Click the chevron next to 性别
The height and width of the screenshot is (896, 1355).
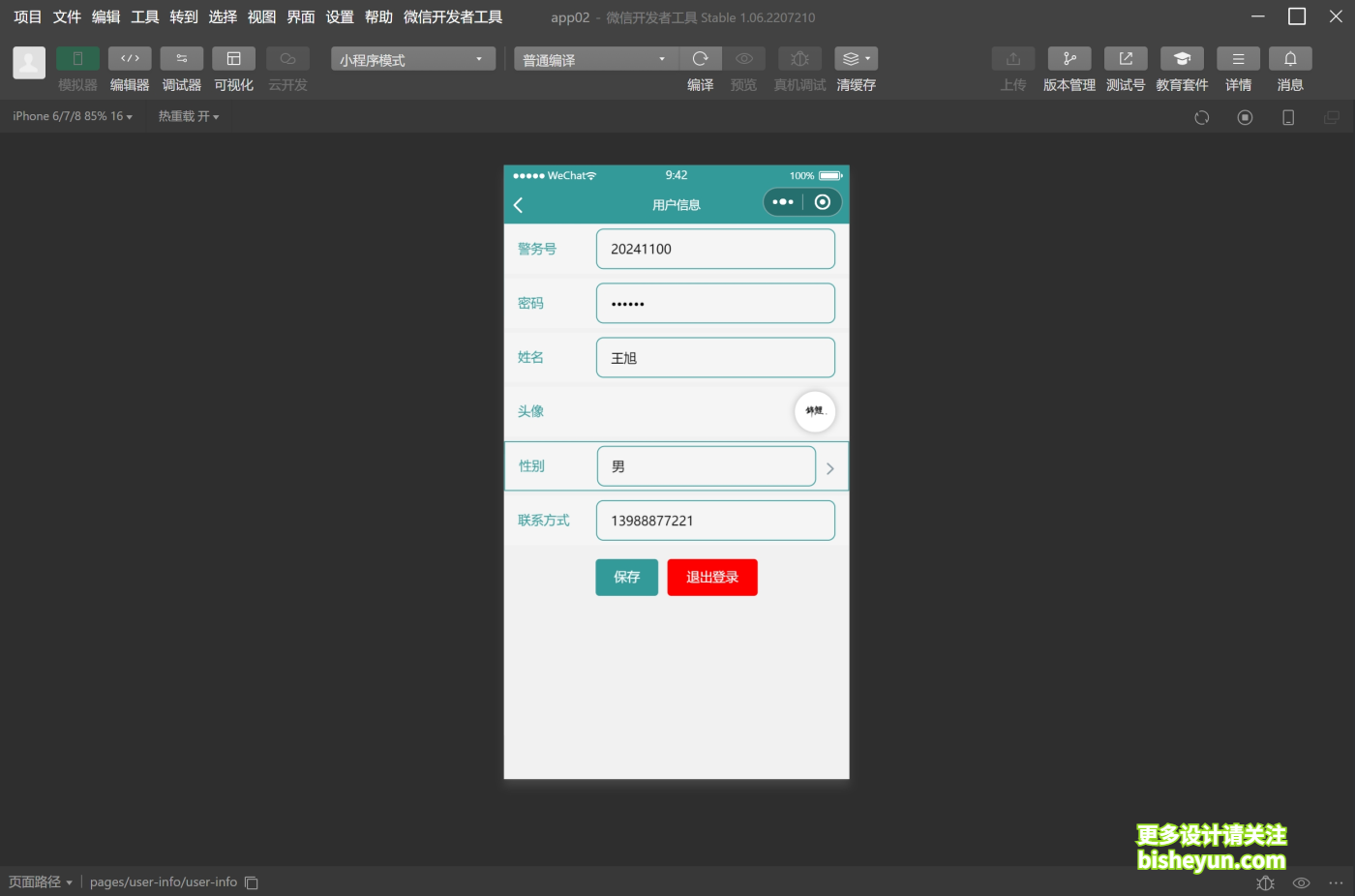pyautogui.click(x=829, y=468)
